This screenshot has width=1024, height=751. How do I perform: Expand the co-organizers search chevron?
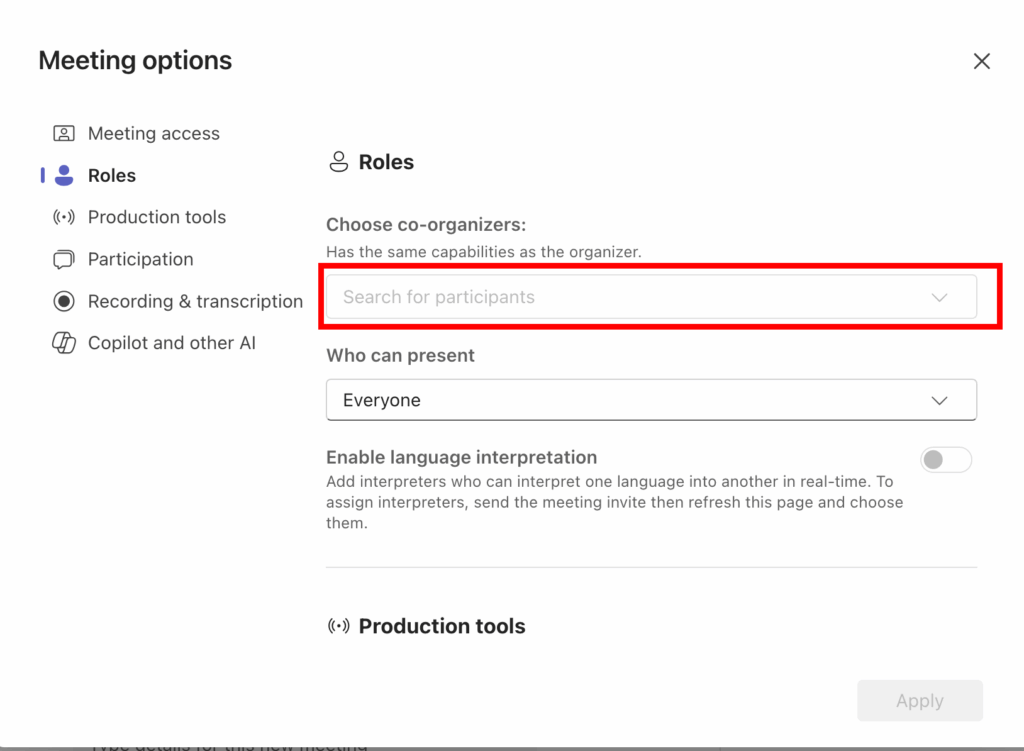pyautogui.click(x=939, y=297)
